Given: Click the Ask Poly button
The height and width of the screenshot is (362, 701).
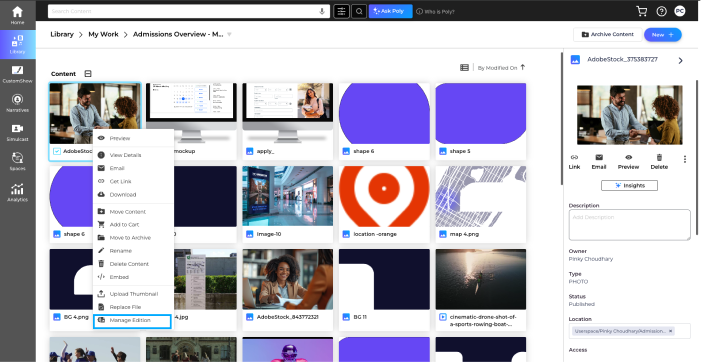Looking at the screenshot, I should coord(390,11).
